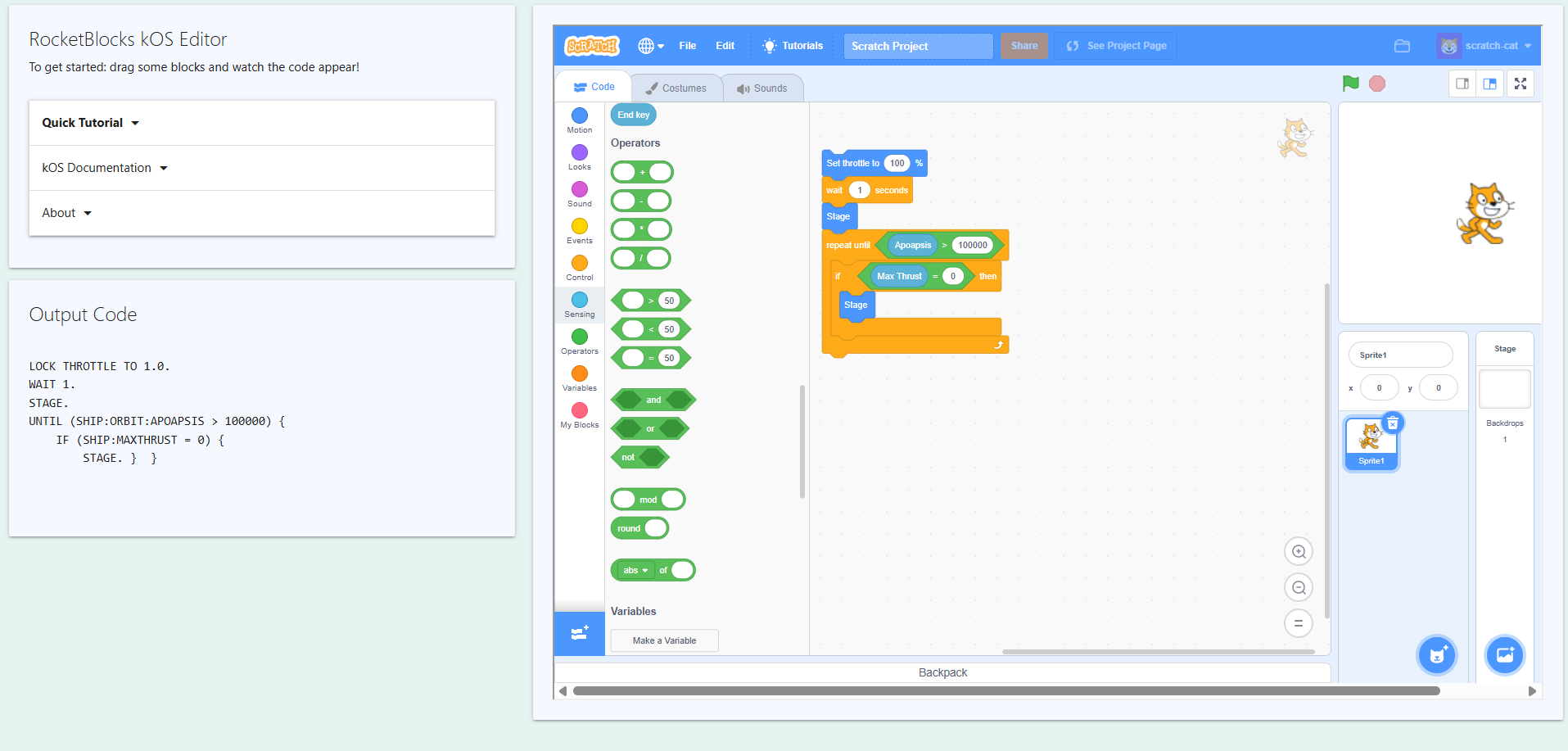The height and width of the screenshot is (751, 1568).
Task: Click the Scratch logo
Action: pos(592,46)
